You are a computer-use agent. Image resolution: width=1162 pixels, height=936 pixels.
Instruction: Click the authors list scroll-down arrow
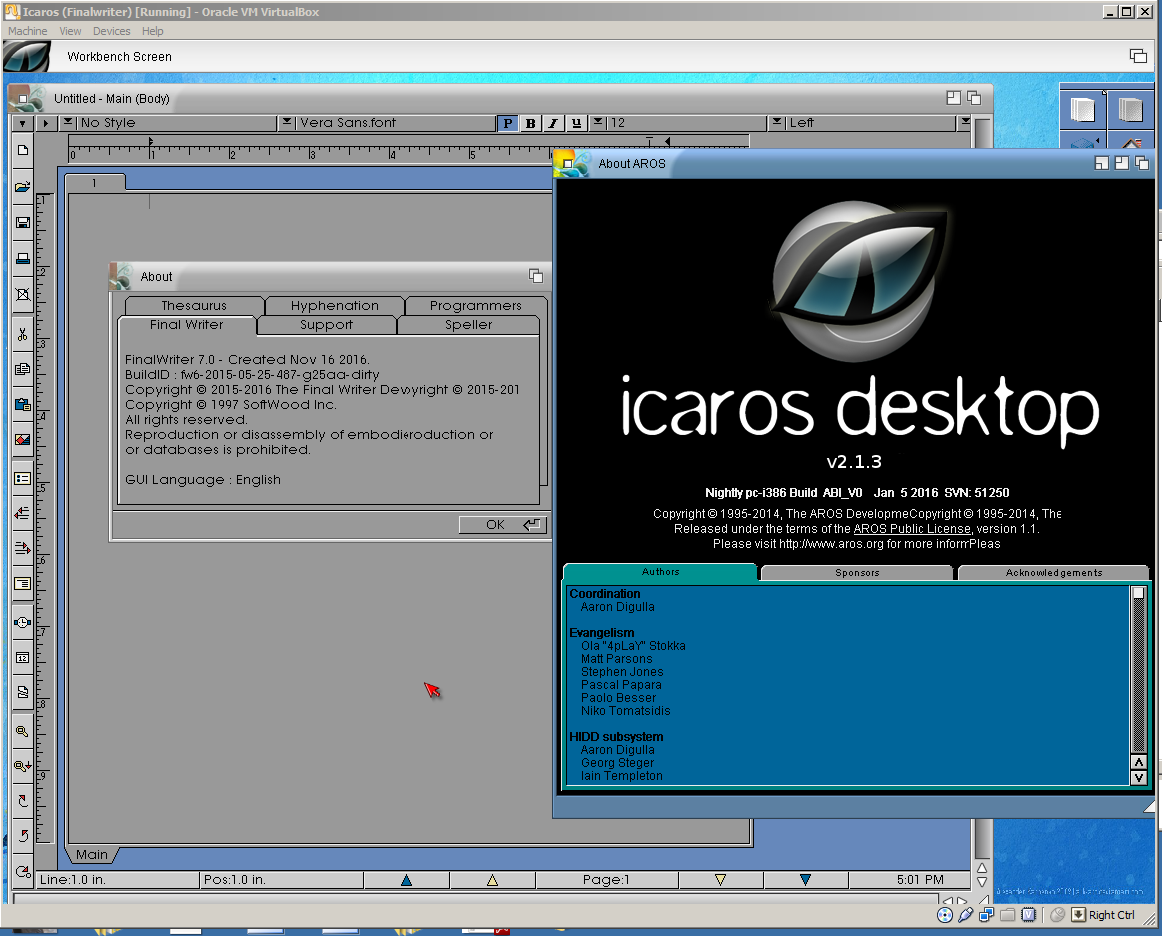[1138, 777]
